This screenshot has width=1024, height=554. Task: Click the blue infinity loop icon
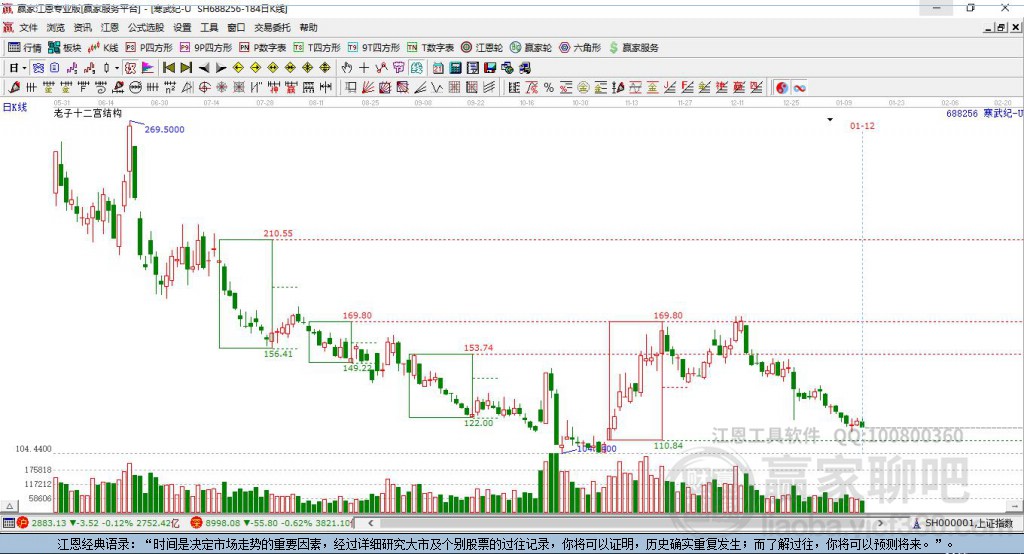click(799, 88)
